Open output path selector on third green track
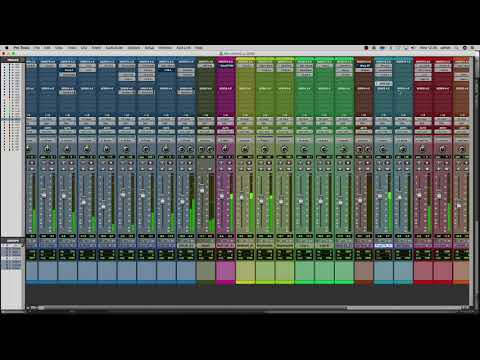The width and height of the screenshot is (480, 360). [344, 122]
